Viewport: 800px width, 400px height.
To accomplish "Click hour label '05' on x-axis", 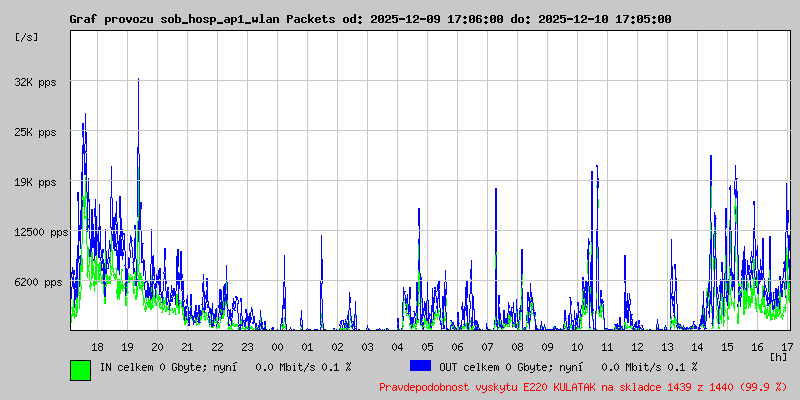I will (x=428, y=347).
